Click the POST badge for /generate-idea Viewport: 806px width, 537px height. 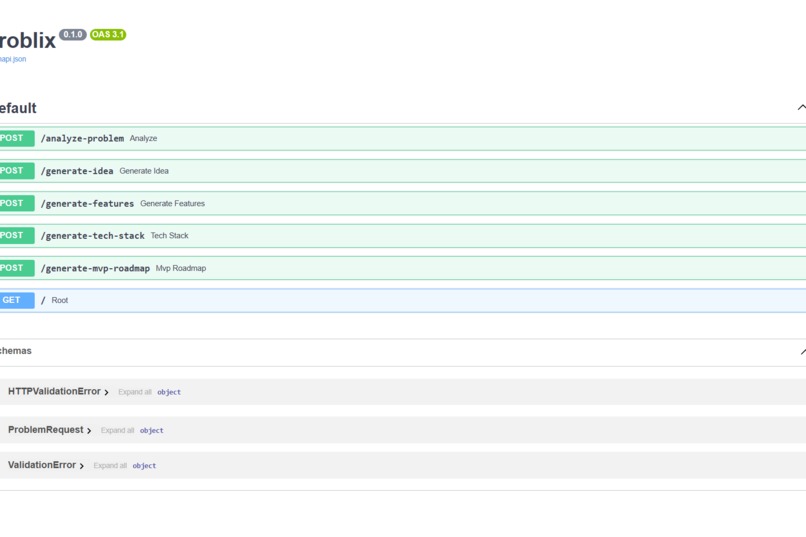tap(16, 171)
